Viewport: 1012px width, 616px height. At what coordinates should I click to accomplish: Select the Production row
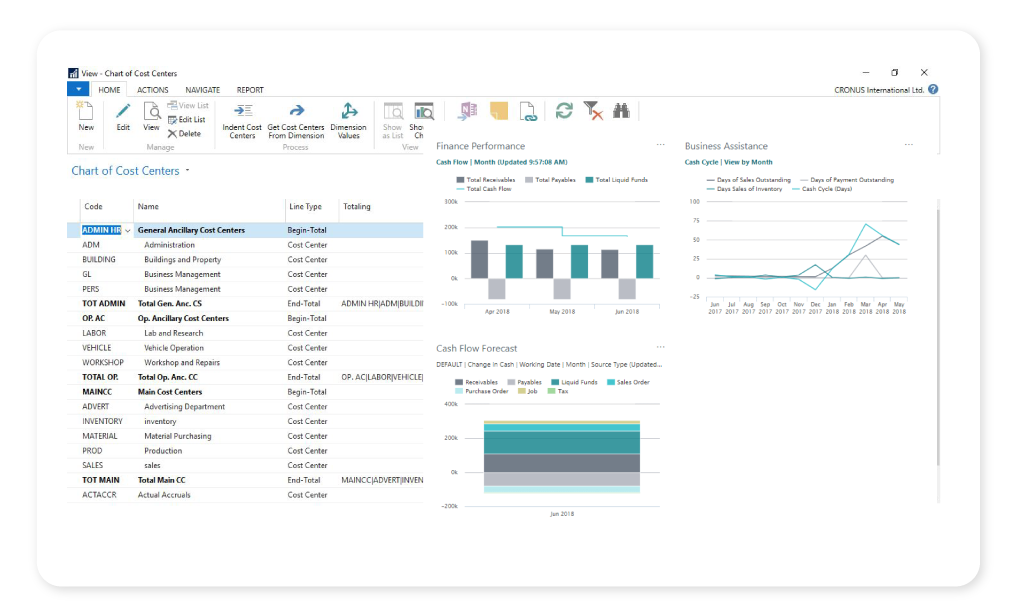pos(245,451)
